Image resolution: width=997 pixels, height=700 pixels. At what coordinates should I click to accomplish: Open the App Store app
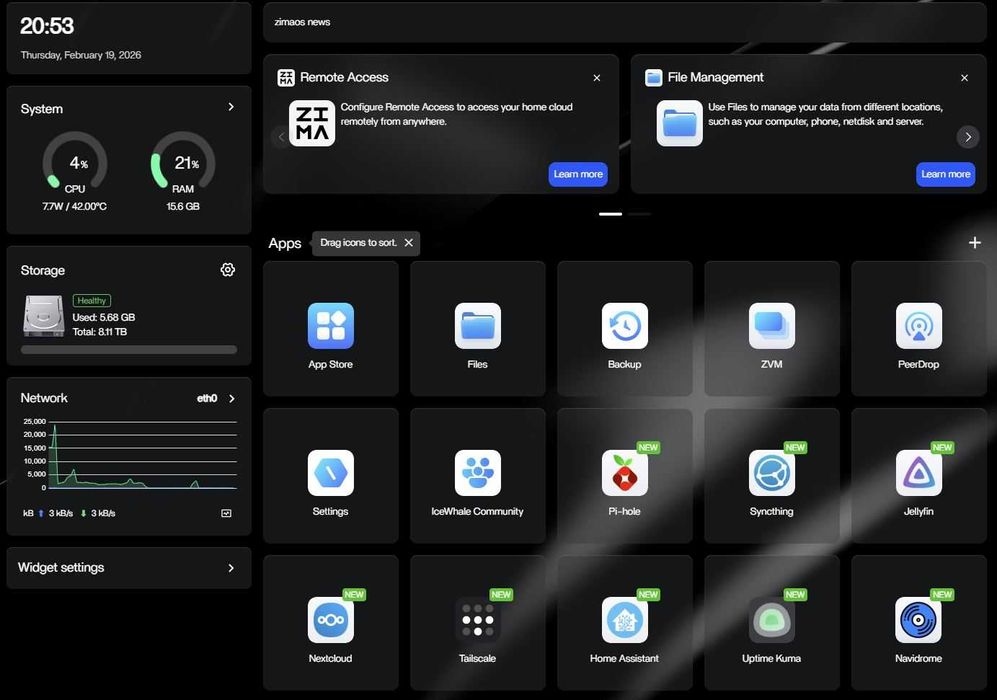pyautogui.click(x=331, y=326)
